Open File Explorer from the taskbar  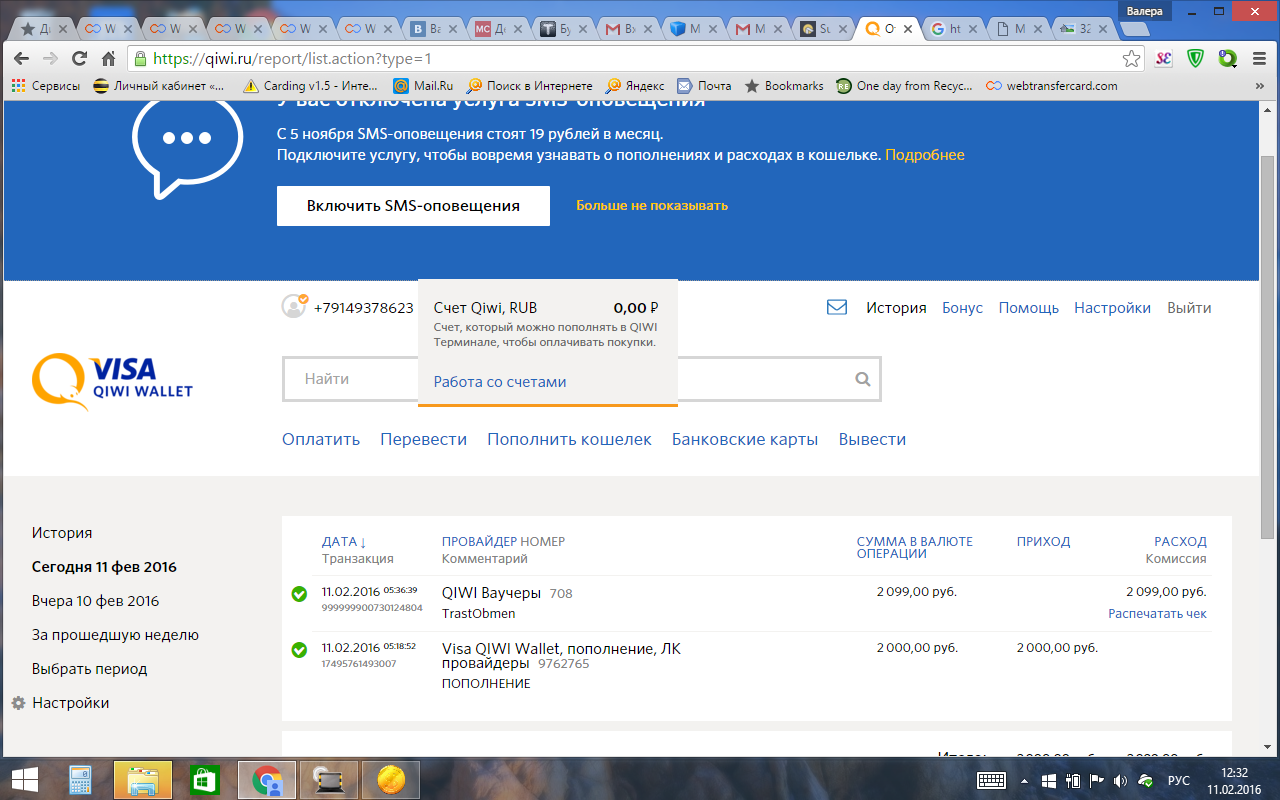pyautogui.click(x=143, y=780)
